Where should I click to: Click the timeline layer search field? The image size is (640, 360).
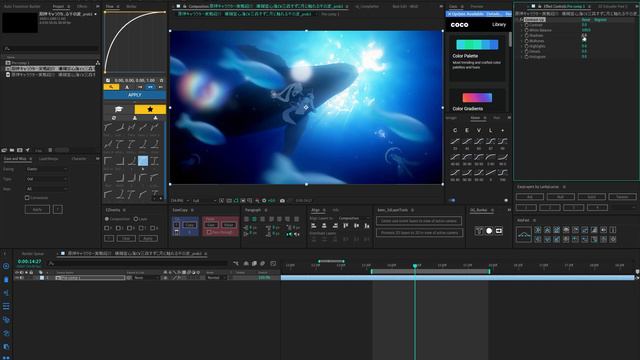[138, 263]
